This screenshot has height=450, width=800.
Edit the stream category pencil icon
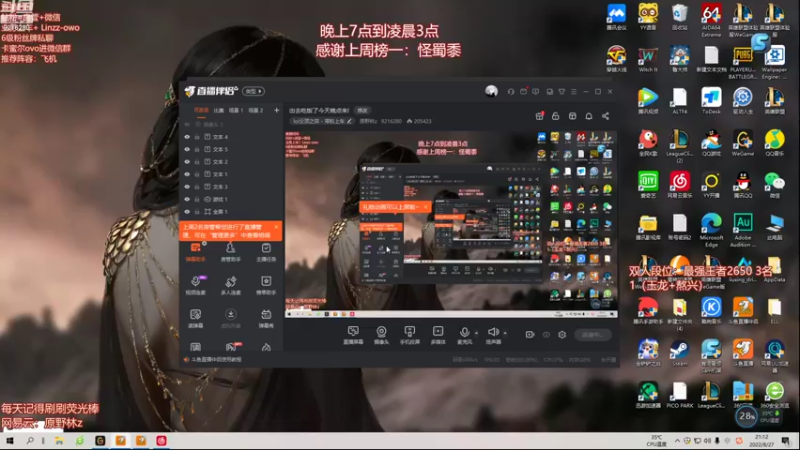349,121
